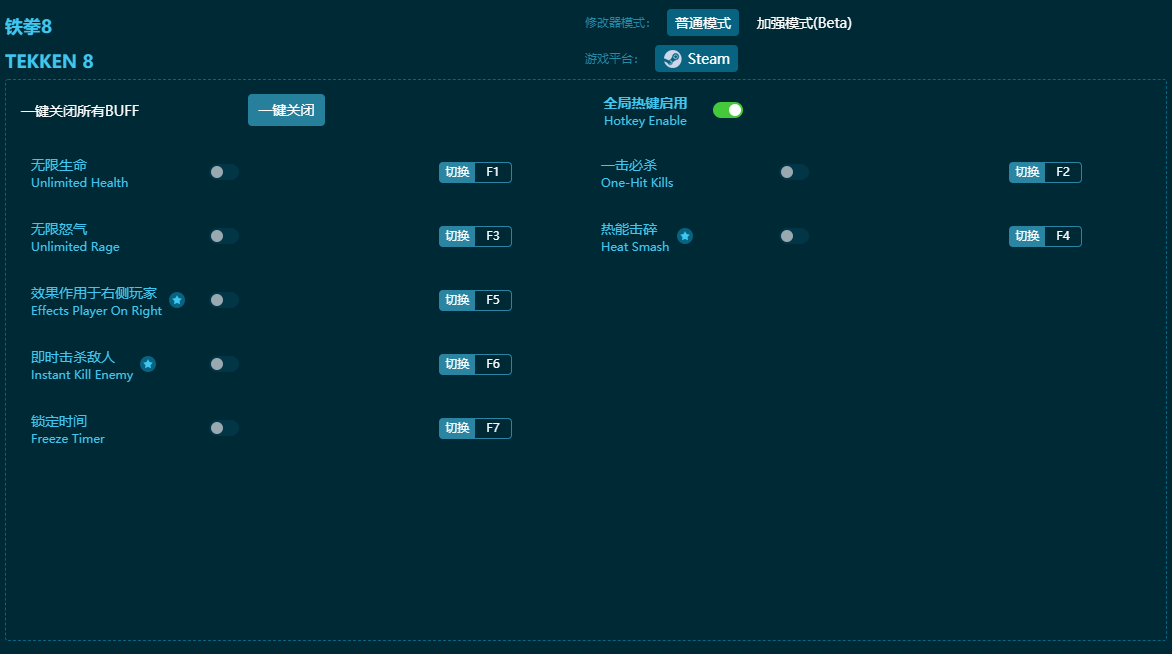Click the star icon beside Heat Smash
The width and height of the screenshot is (1172, 654).
click(x=685, y=236)
